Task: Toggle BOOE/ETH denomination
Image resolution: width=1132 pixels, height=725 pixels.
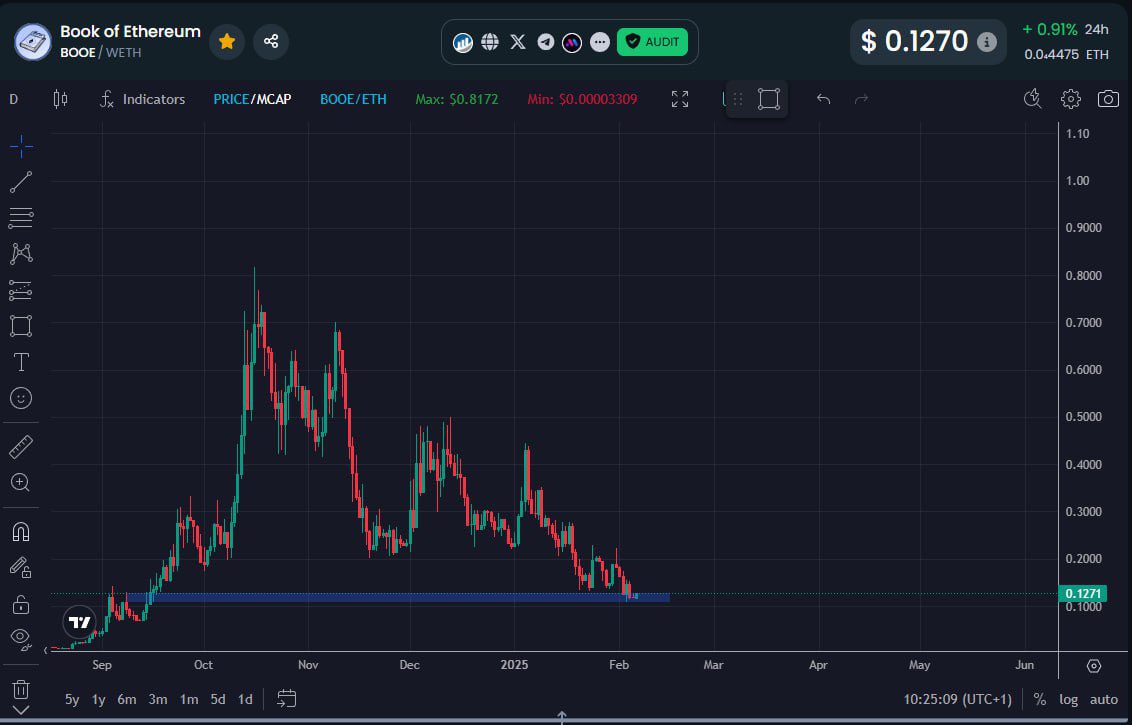Action: click(x=353, y=100)
